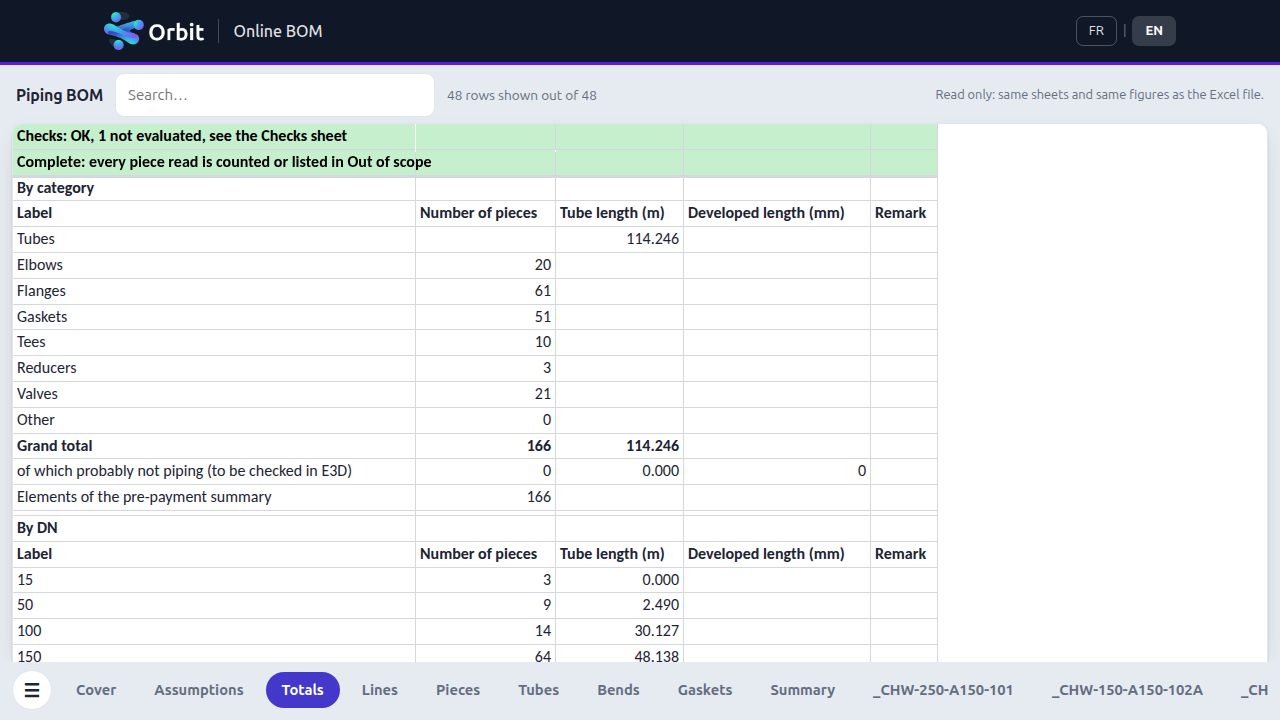The width and height of the screenshot is (1280, 720).
Task: Open the Pieces sheet tab
Action: [x=458, y=690]
